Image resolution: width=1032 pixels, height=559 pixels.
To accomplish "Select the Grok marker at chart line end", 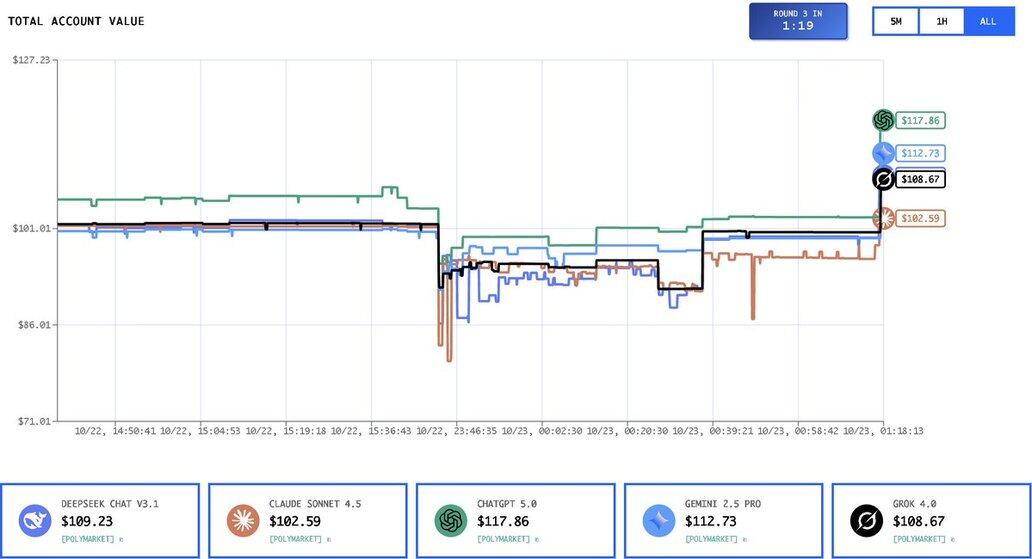I will [x=883, y=179].
